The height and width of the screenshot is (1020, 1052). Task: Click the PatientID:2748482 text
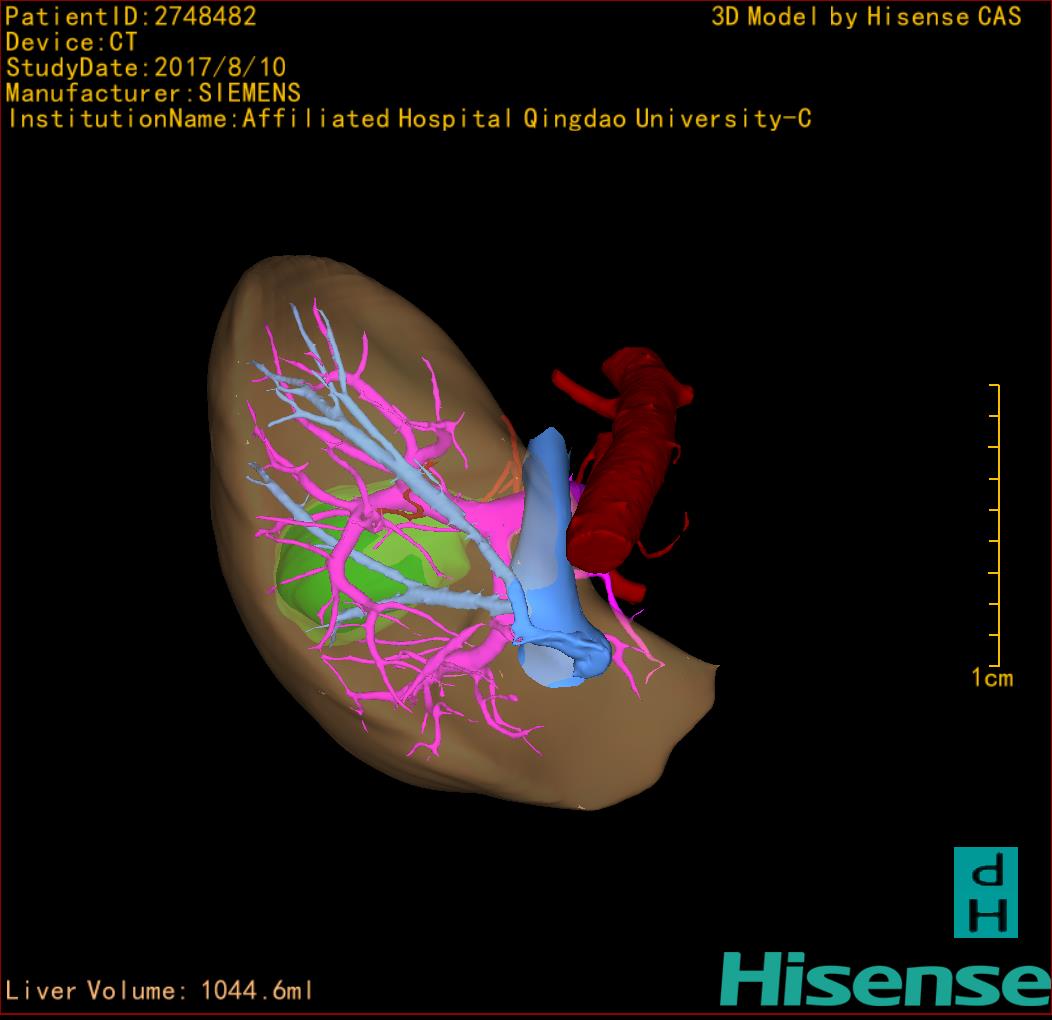(131, 16)
